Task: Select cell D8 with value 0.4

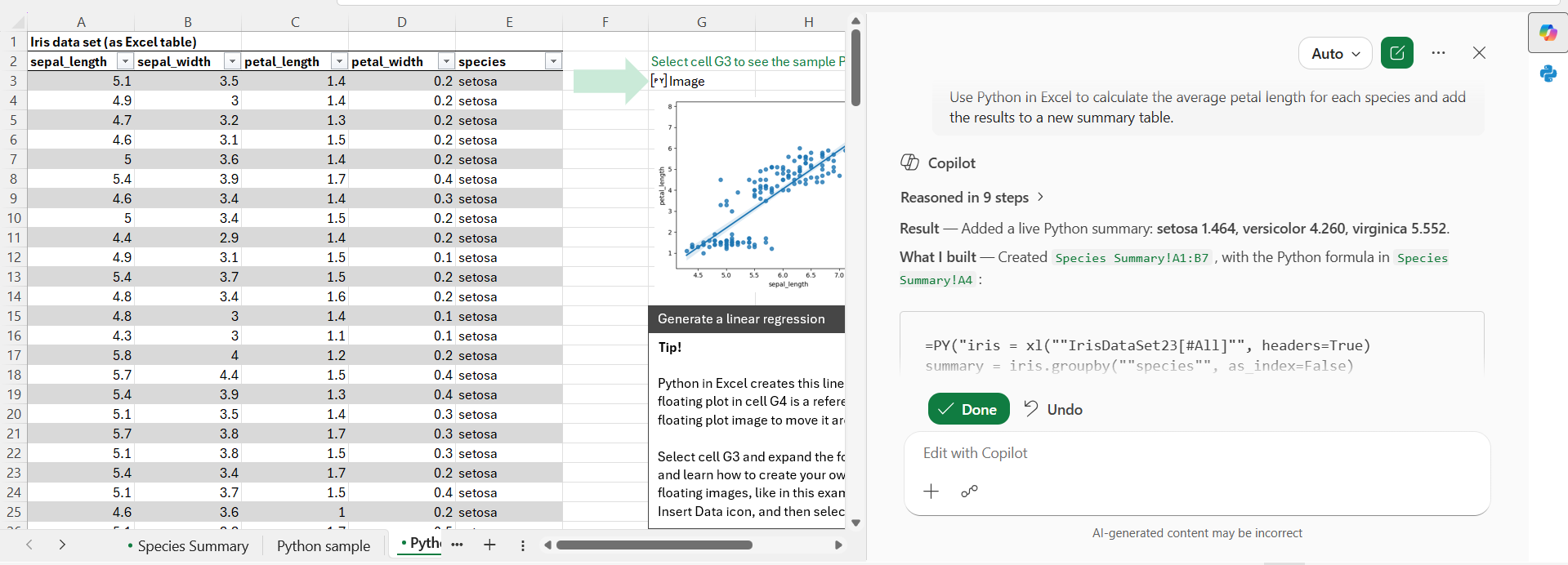Action: [402, 179]
